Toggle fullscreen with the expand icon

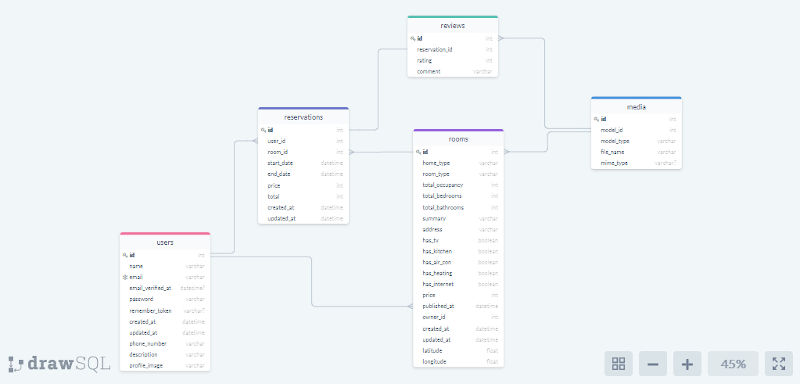click(779, 364)
